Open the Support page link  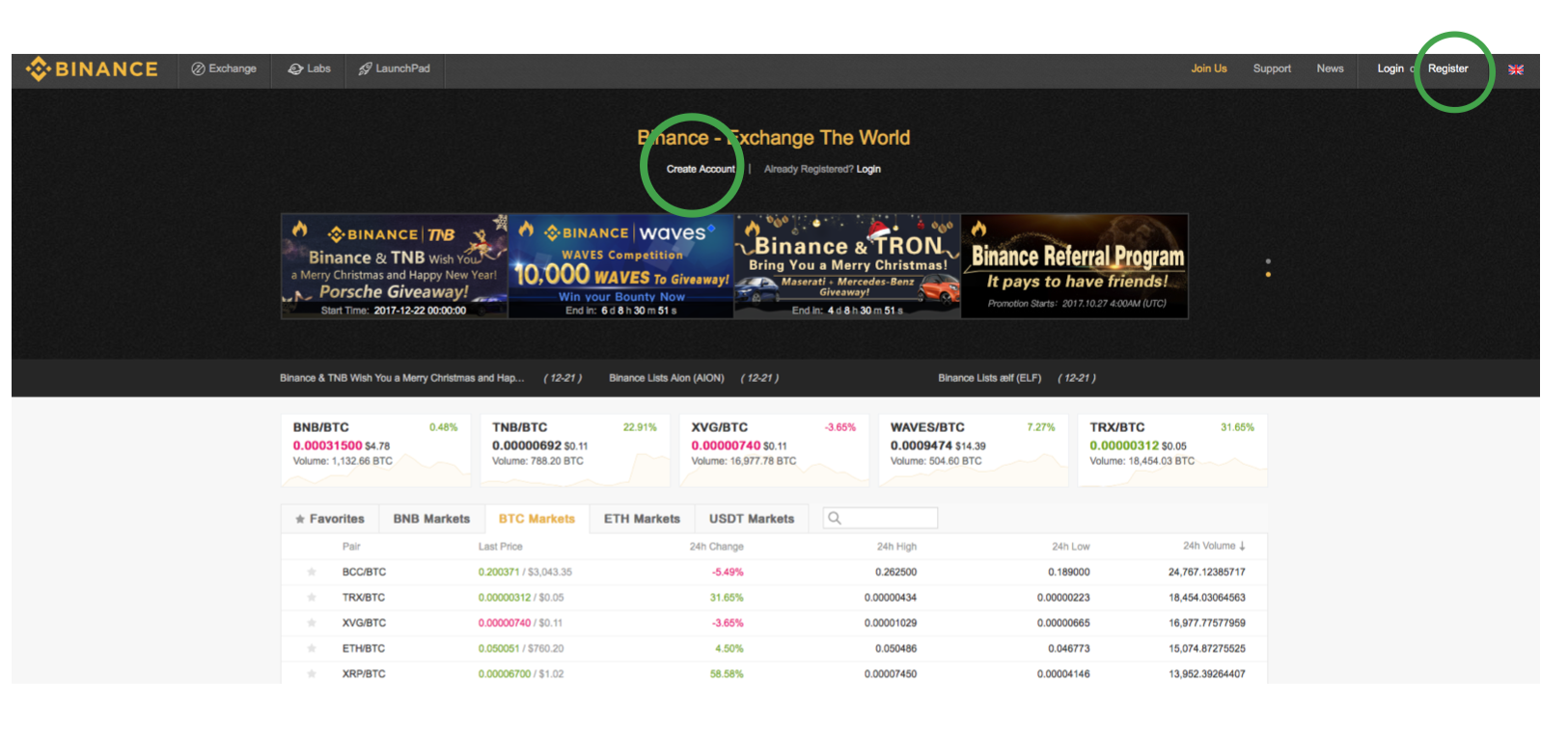pyautogui.click(x=1272, y=68)
